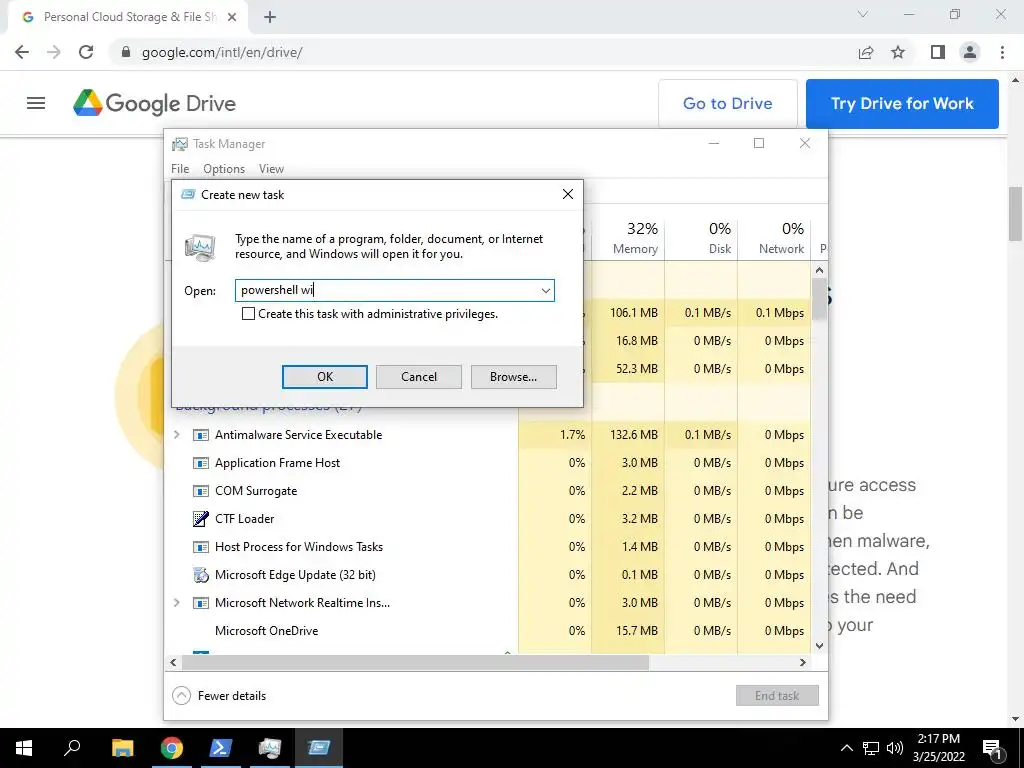Click Chrome page vertical scrollbar thumb
The height and width of the screenshot is (768, 1024).
coord(1016,214)
